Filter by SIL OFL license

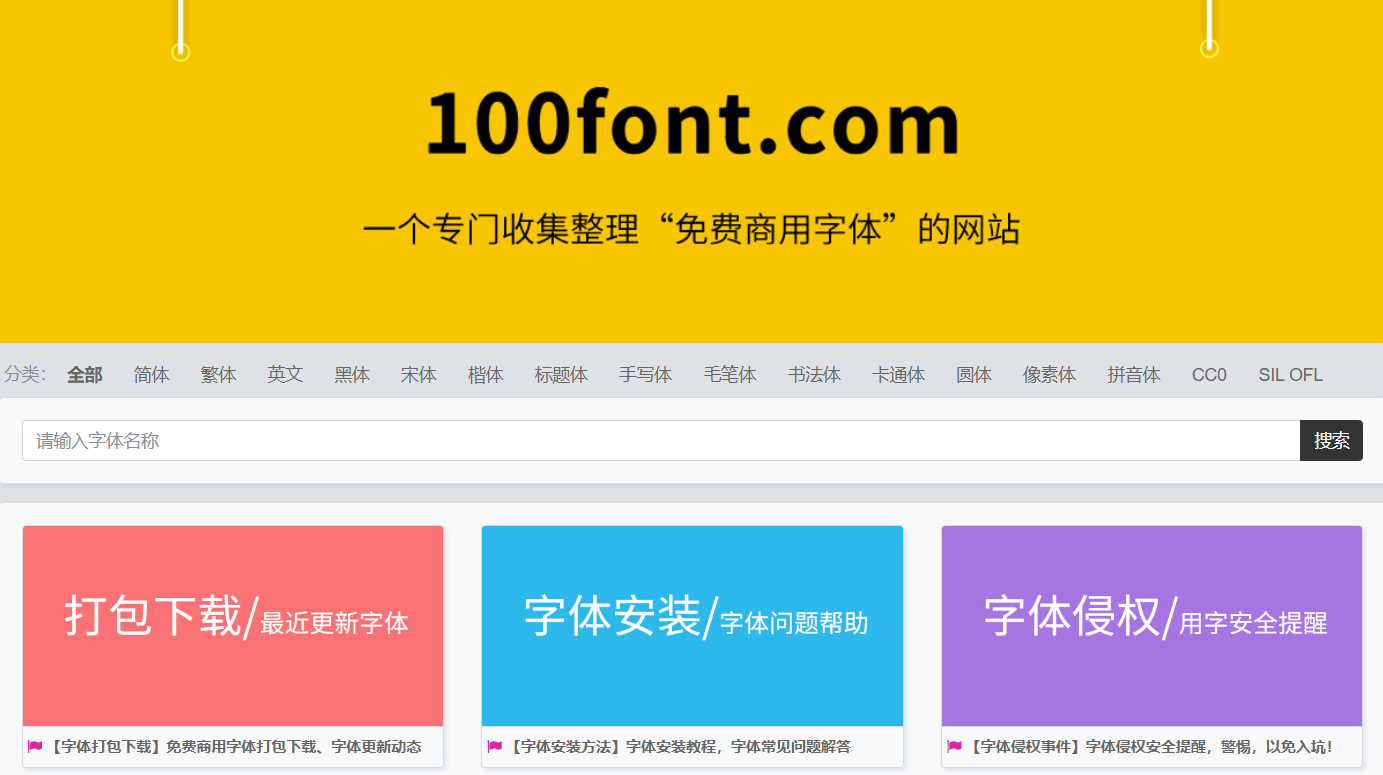tap(1290, 375)
